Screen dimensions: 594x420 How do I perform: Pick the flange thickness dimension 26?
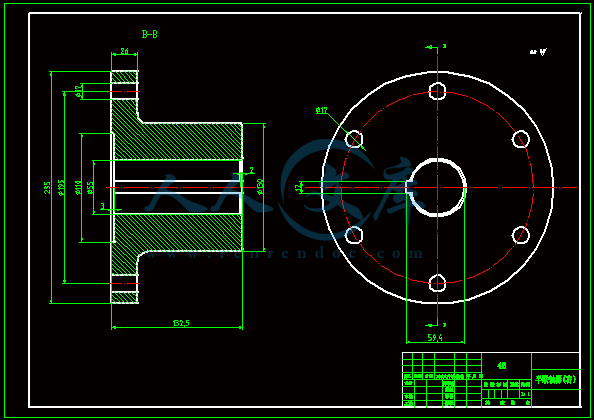point(124,51)
